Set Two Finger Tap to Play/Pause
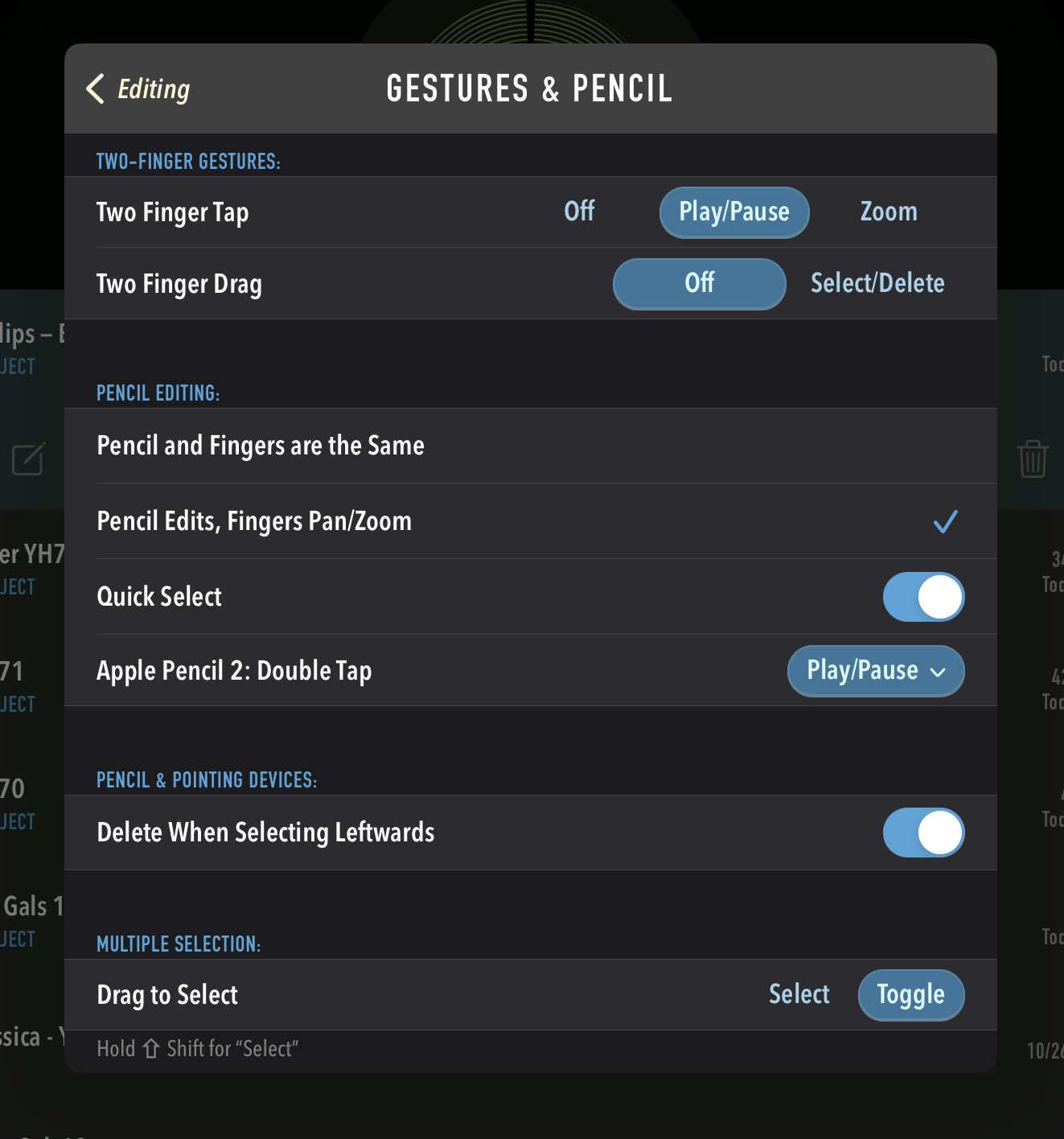Image resolution: width=1064 pixels, height=1139 pixels. click(733, 212)
